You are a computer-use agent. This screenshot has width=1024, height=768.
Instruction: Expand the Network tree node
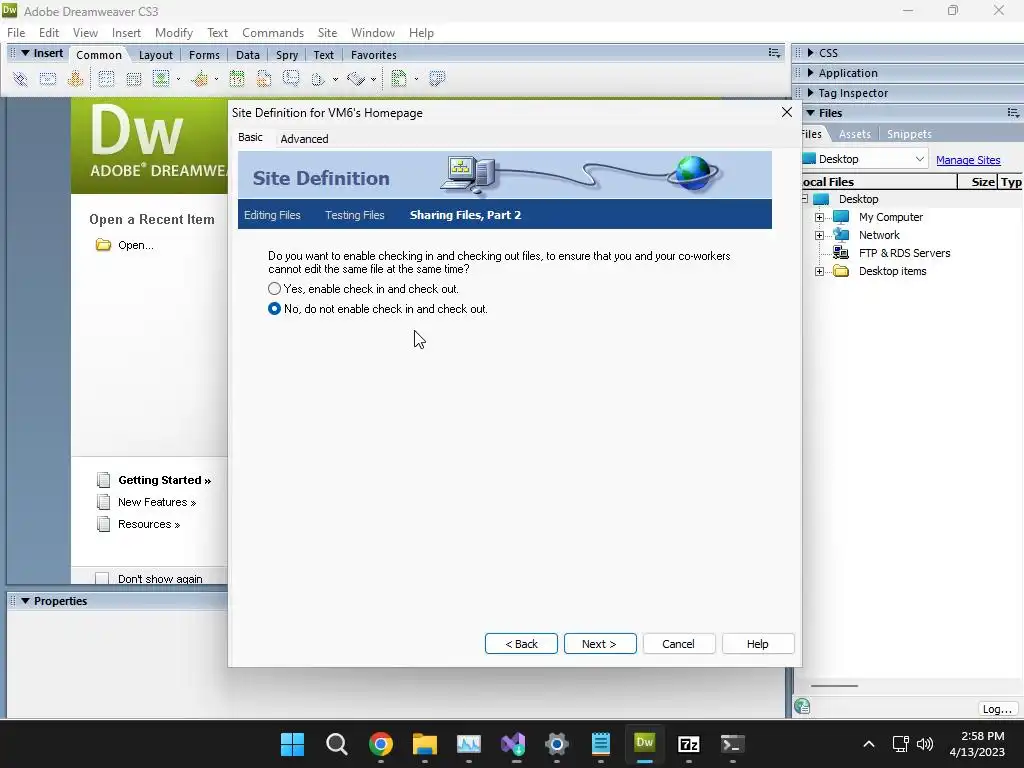(819, 235)
